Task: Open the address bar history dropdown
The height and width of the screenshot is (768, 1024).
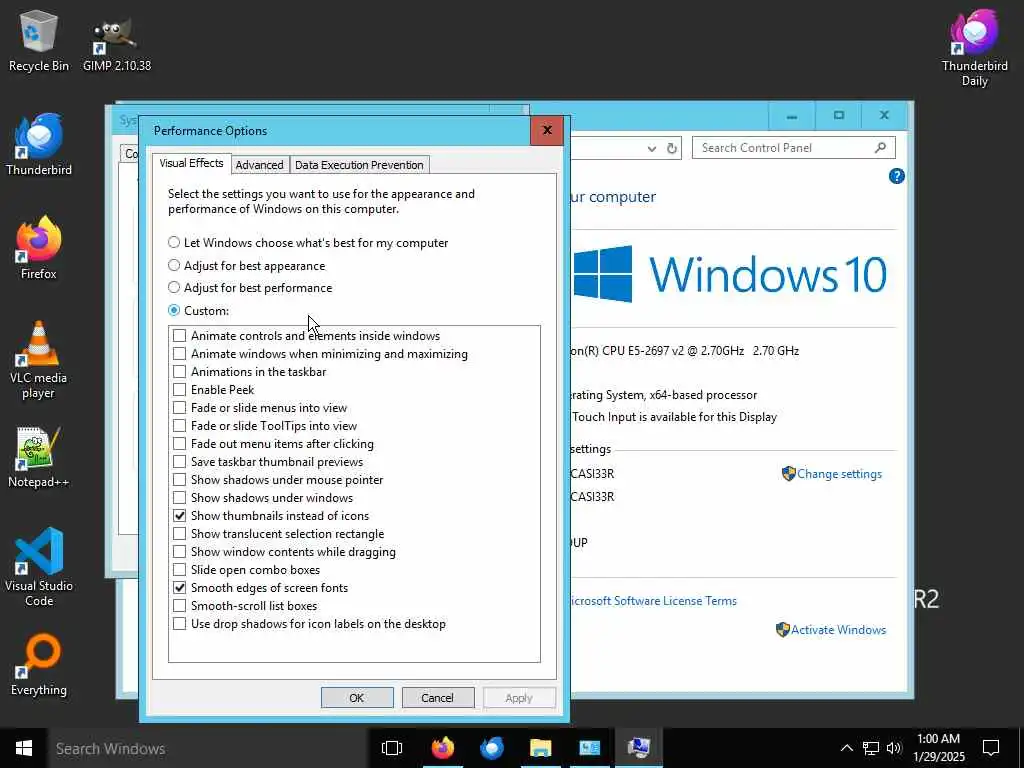Action: click(x=652, y=149)
